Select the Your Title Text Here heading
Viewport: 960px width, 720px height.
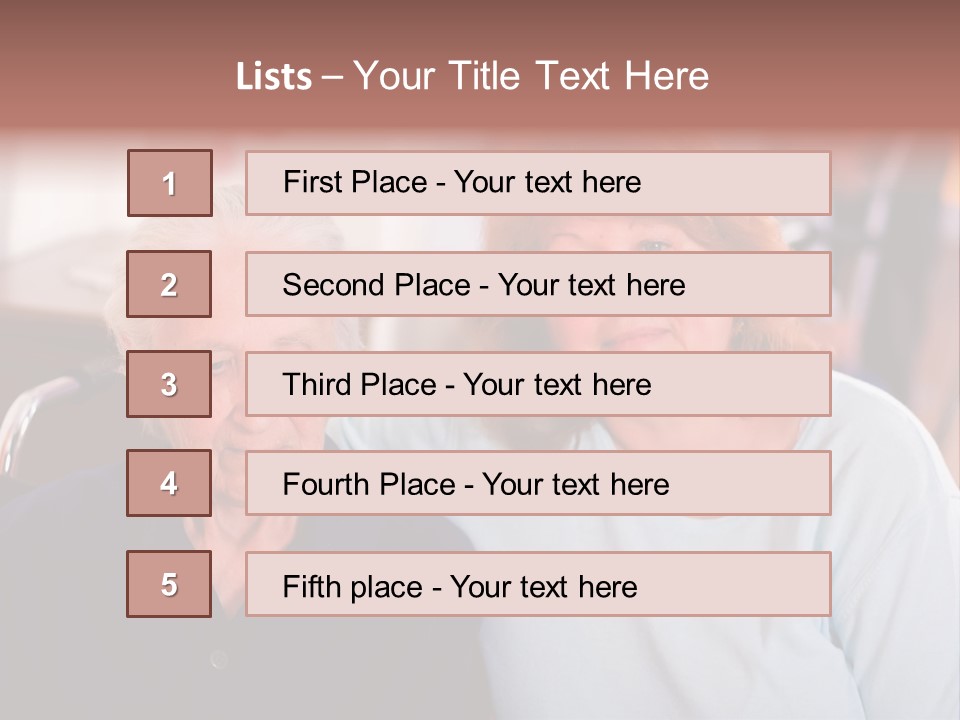[531, 77]
